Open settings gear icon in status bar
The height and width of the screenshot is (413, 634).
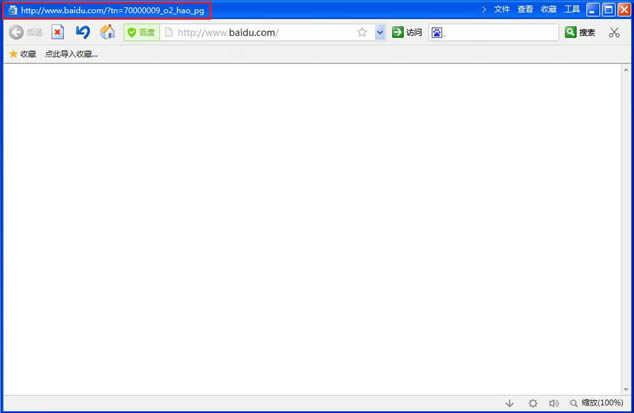coord(533,403)
